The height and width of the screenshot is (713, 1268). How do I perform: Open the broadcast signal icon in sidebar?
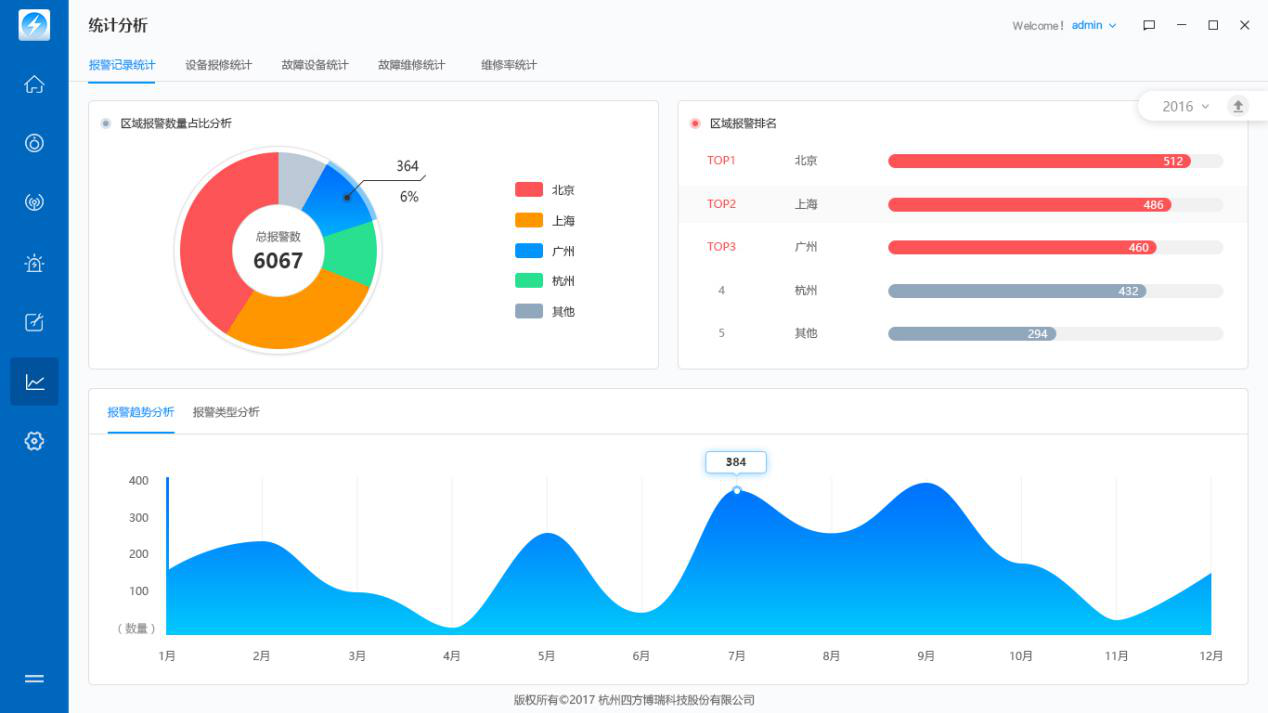click(34, 203)
